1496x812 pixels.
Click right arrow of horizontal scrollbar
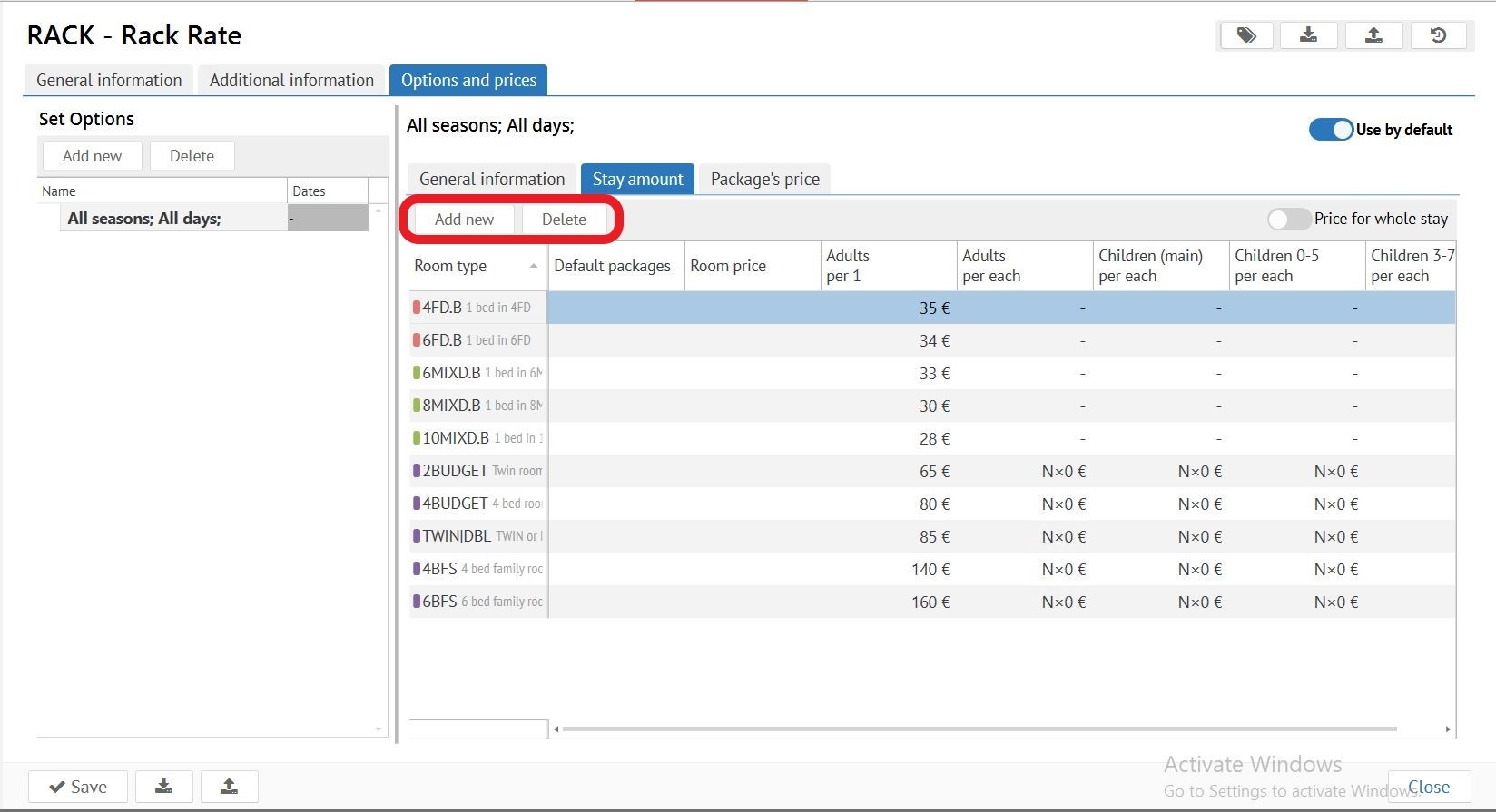click(x=1447, y=729)
